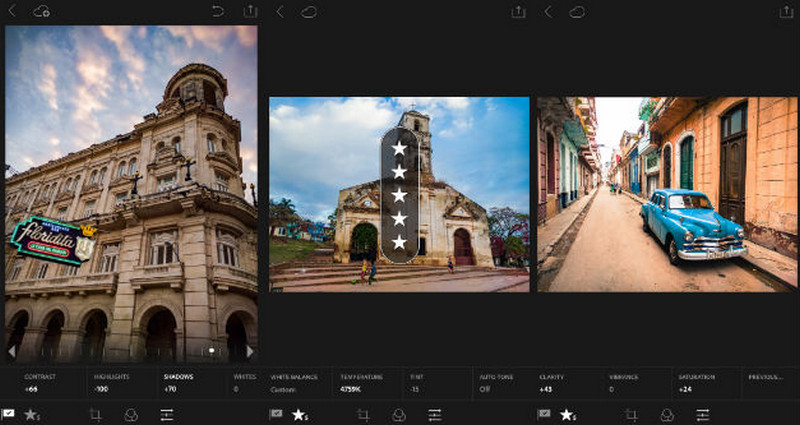The height and width of the screenshot is (425, 800).
Task: Open star rating icon under blue car photo
Action: [x=568, y=415]
